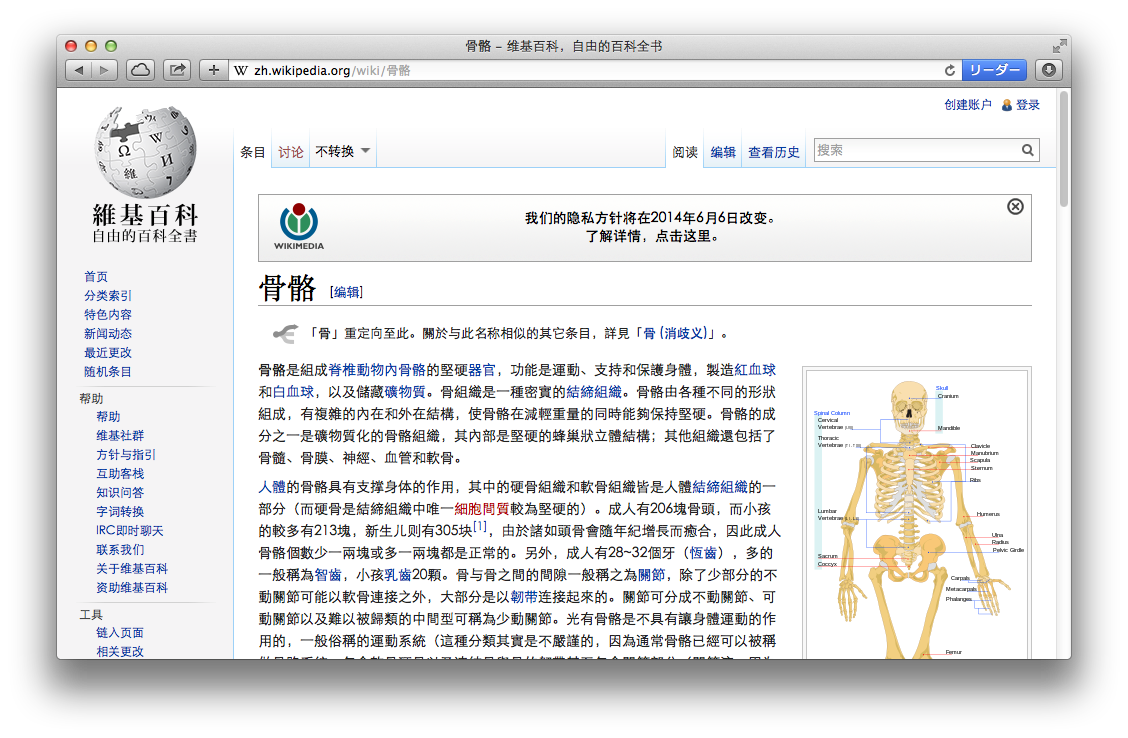
Task: Enter full screen with the resize arrows icon
Action: 1059,46
